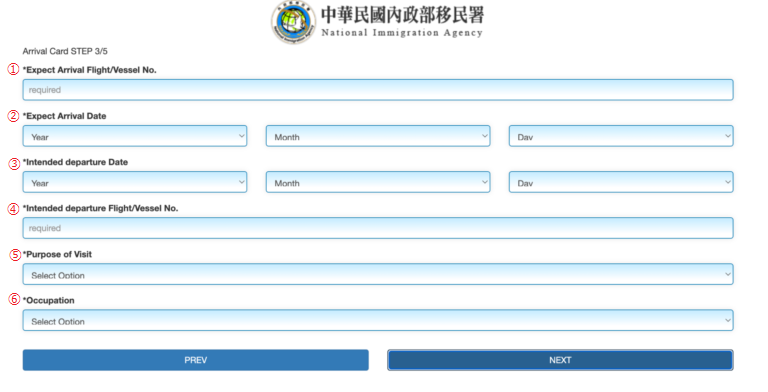Focus the Intended departure Flight/Vessel No. field
Viewport: 768px width, 392px height.
tap(378, 228)
